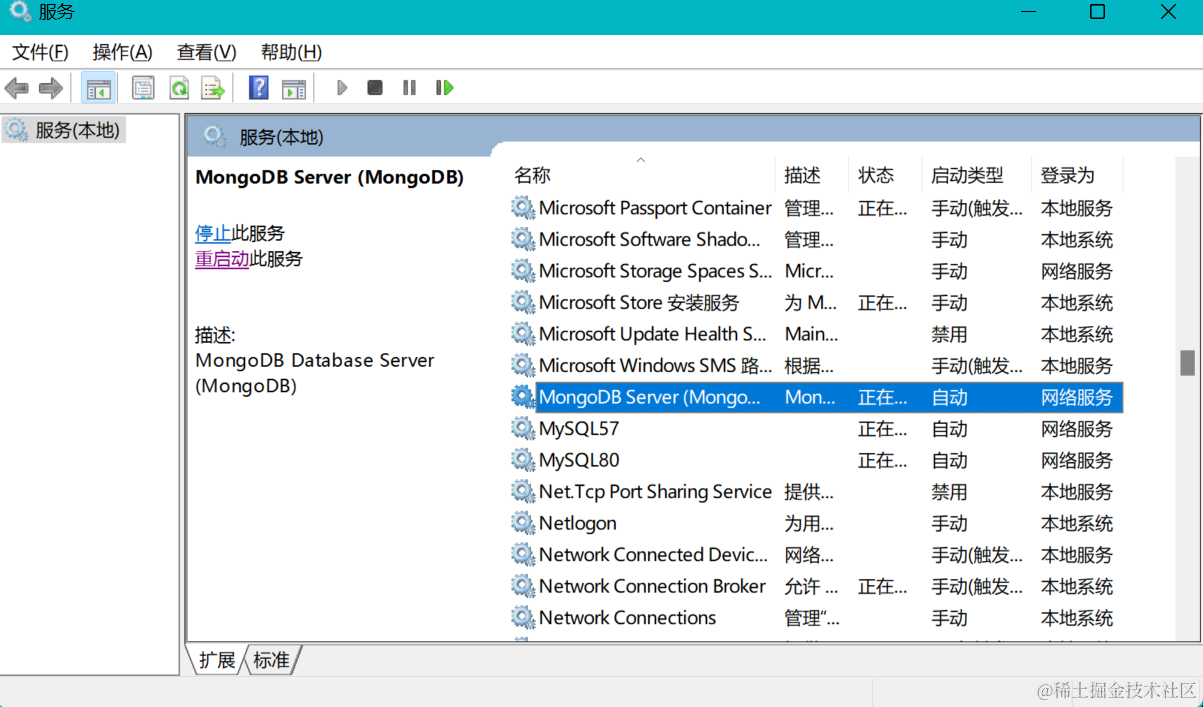The height and width of the screenshot is (707, 1203).
Task: Select the Network Connection Broker service name
Action: (x=652, y=586)
